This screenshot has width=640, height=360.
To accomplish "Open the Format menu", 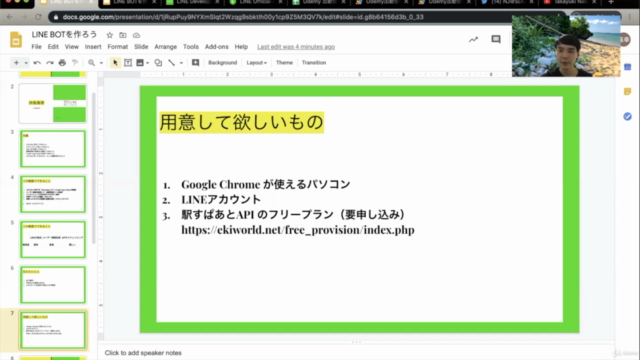I will pyautogui.click(x=118, y=47).
